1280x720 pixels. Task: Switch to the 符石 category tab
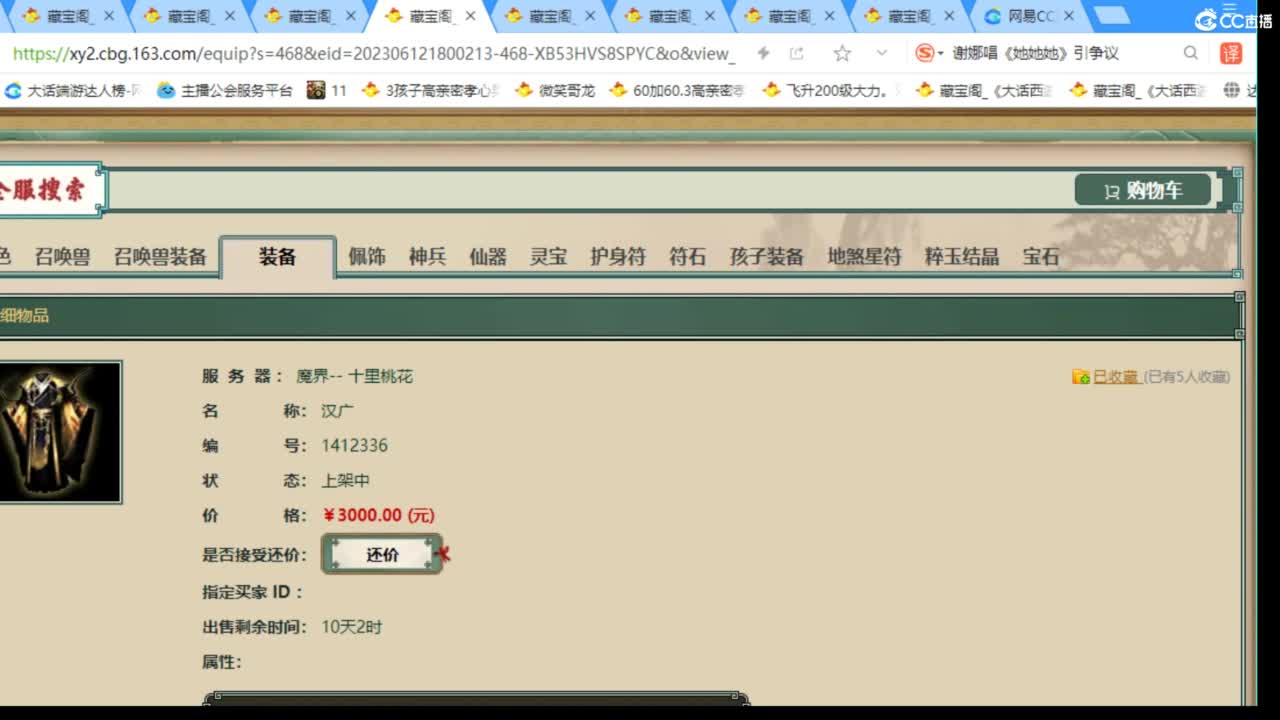click(688, 257)
